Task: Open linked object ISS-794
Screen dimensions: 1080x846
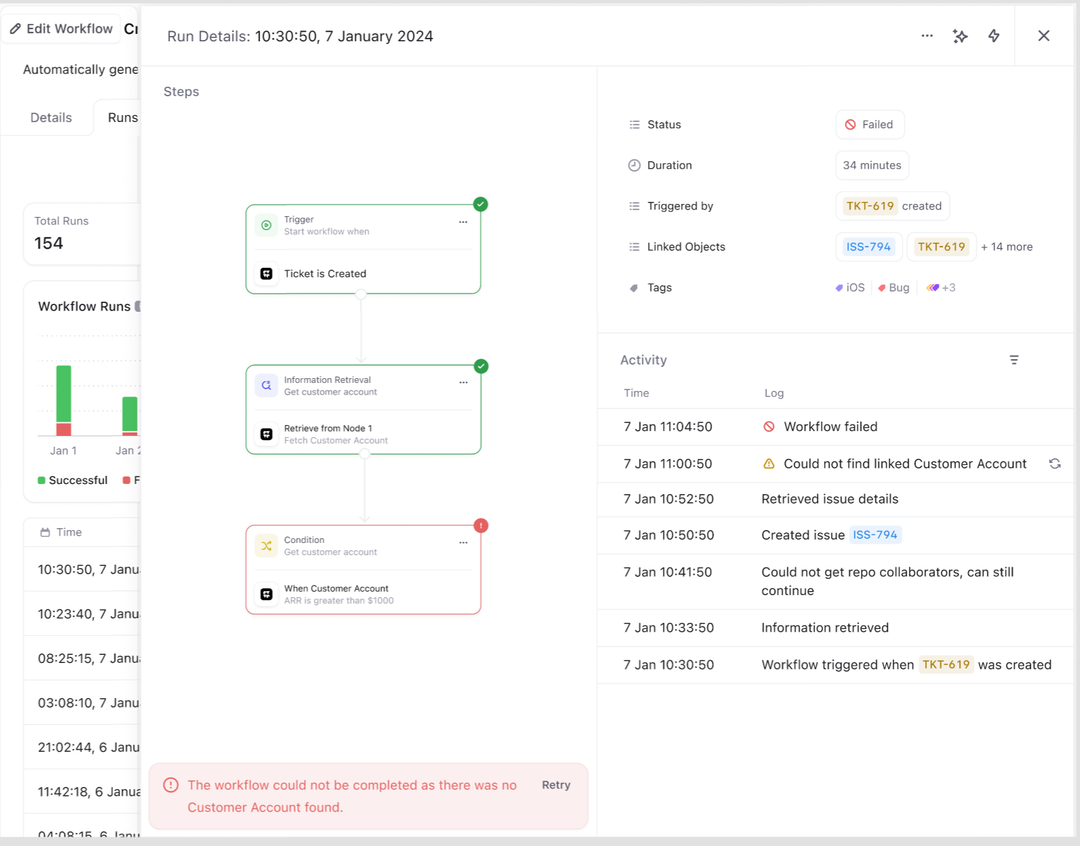Action: (x=869, y=247)
